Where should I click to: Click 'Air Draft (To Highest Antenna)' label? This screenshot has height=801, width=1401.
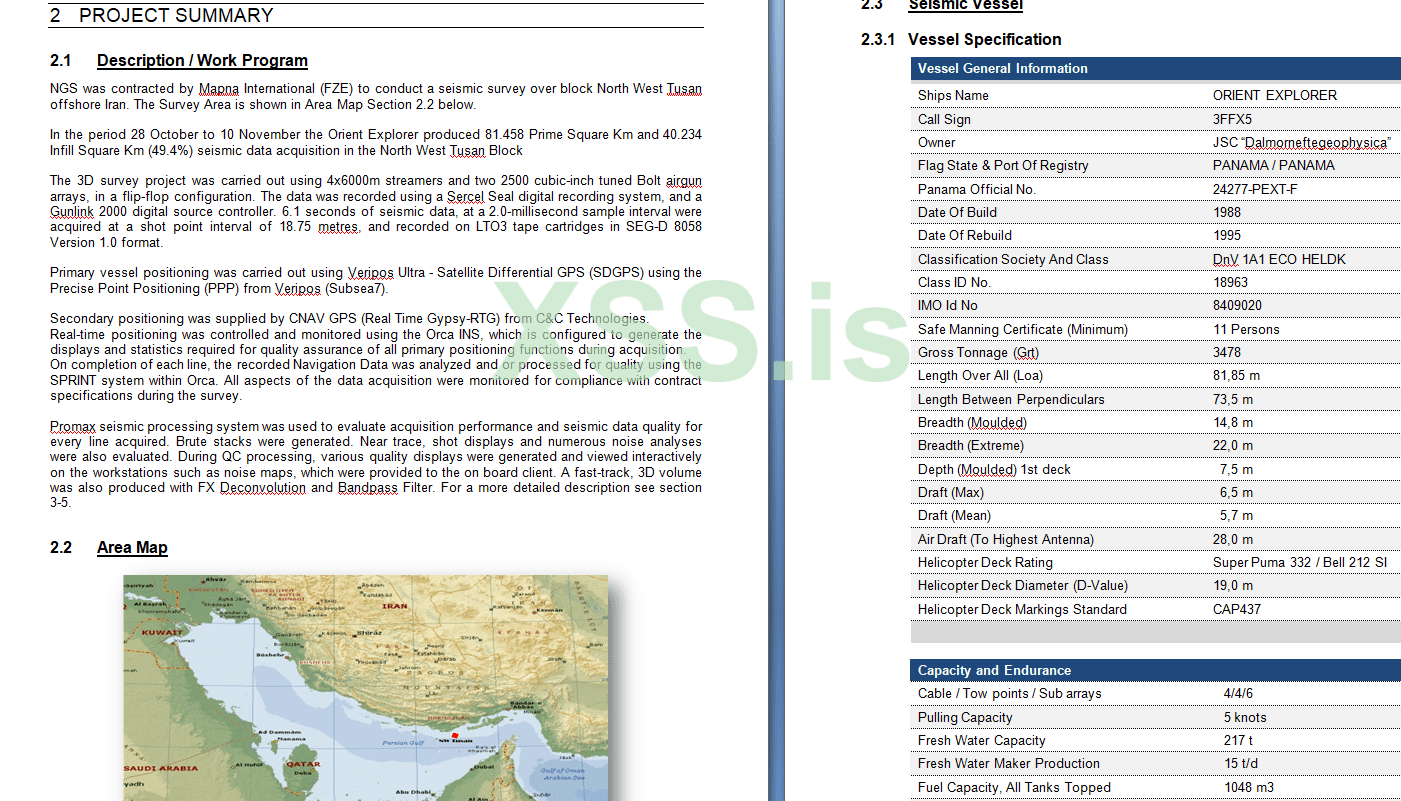tap(1006, 539)
